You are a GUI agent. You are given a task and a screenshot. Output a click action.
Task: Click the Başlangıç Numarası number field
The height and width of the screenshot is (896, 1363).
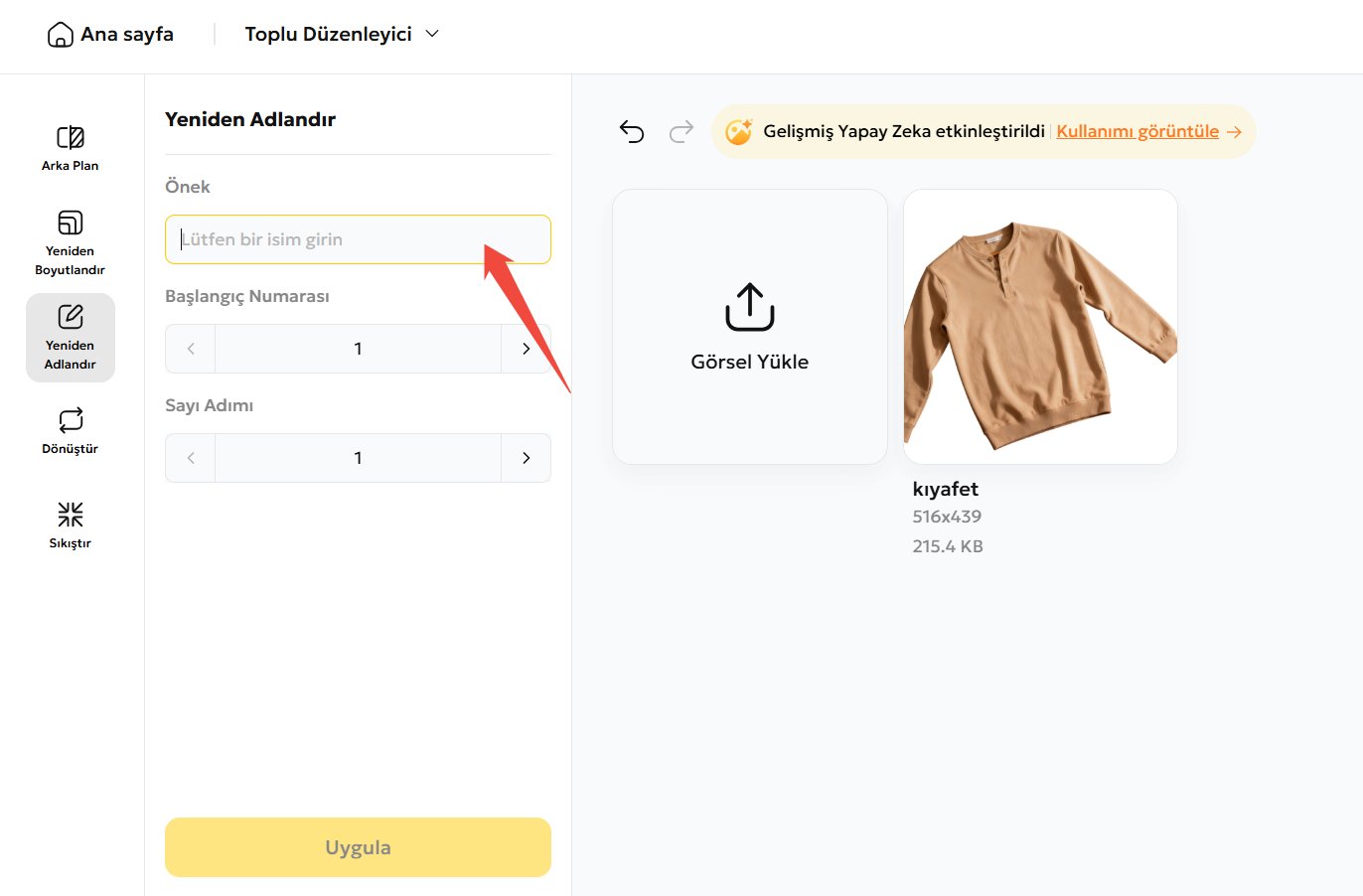point(358,349)
